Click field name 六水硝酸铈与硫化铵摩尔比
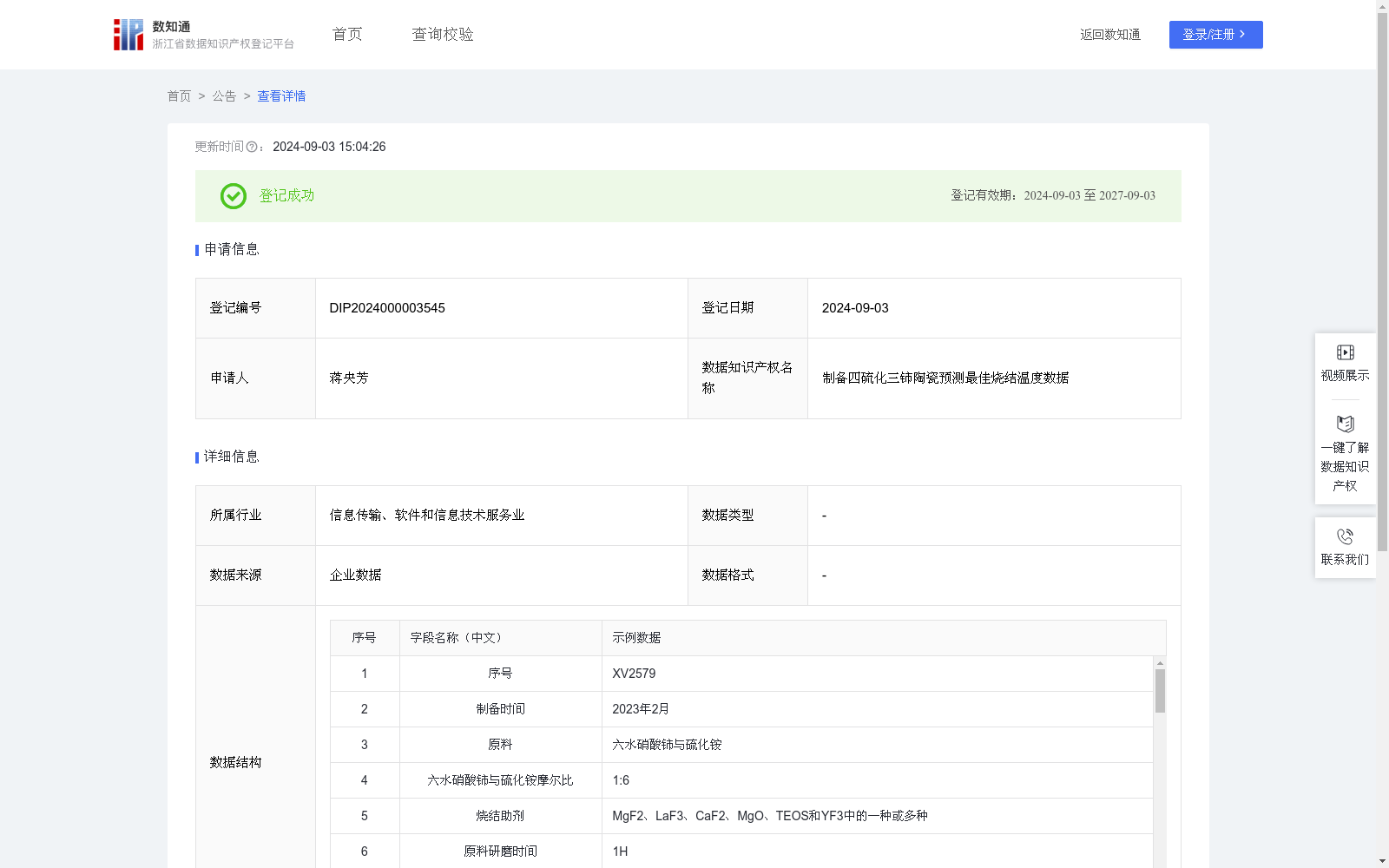1389x868 pixels. tap(500, 780)
